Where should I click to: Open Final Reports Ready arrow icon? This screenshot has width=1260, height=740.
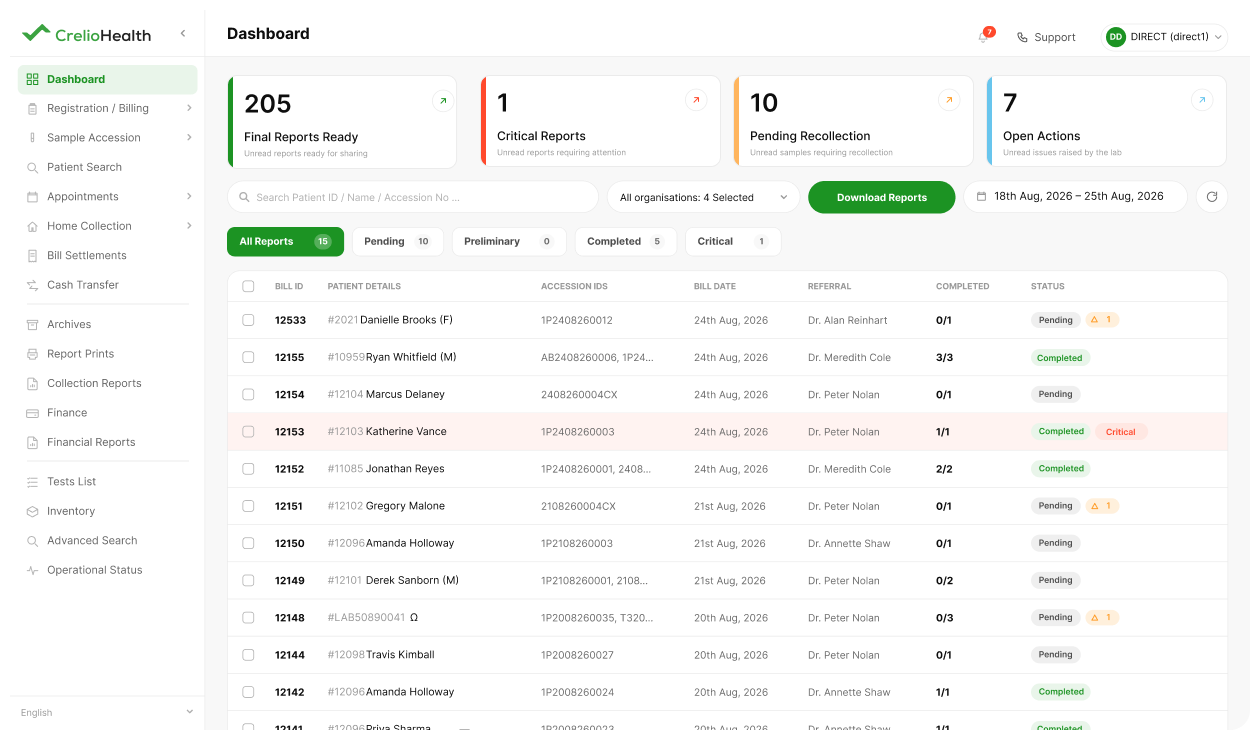click(x=443, y=100)
